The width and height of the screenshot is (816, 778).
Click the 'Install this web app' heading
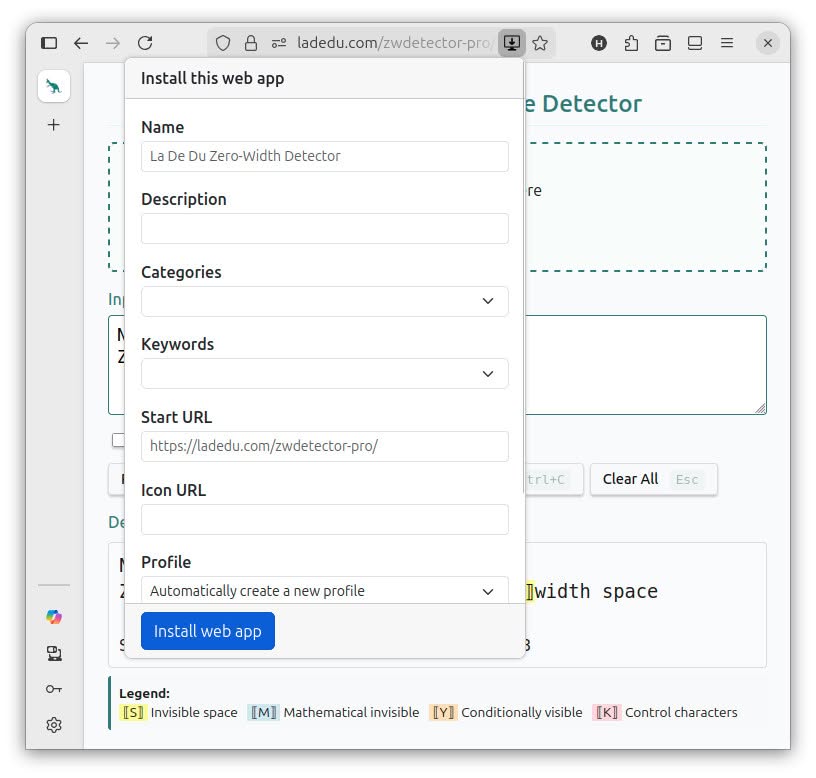tap(212, 79)
